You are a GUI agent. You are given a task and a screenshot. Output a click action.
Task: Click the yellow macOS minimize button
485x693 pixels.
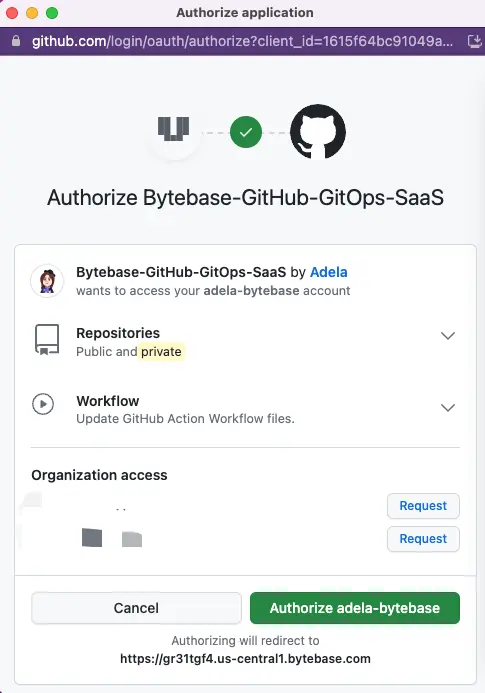(32, 13)
